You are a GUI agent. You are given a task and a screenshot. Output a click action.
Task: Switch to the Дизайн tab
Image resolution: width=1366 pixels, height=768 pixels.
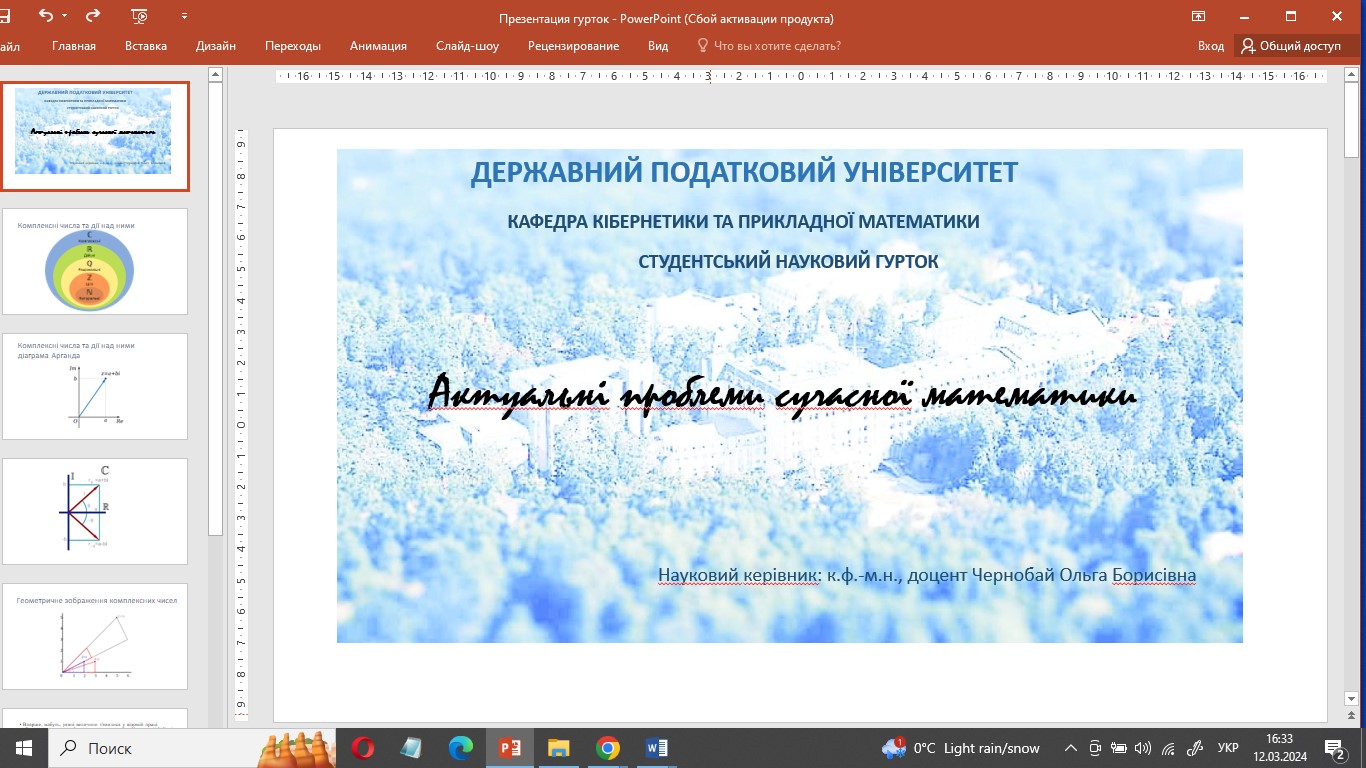216,46
